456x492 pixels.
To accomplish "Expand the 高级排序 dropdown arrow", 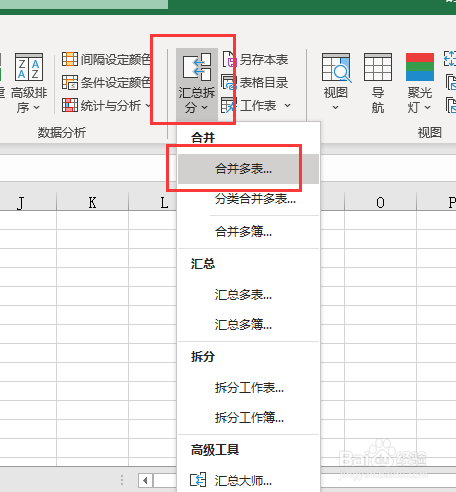I will [37, 108].
